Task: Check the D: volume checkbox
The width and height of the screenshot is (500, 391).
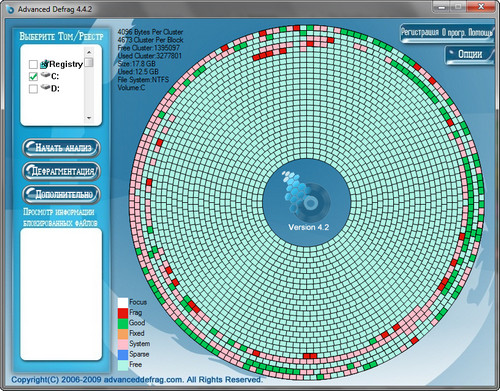Action: click(33, 89)
